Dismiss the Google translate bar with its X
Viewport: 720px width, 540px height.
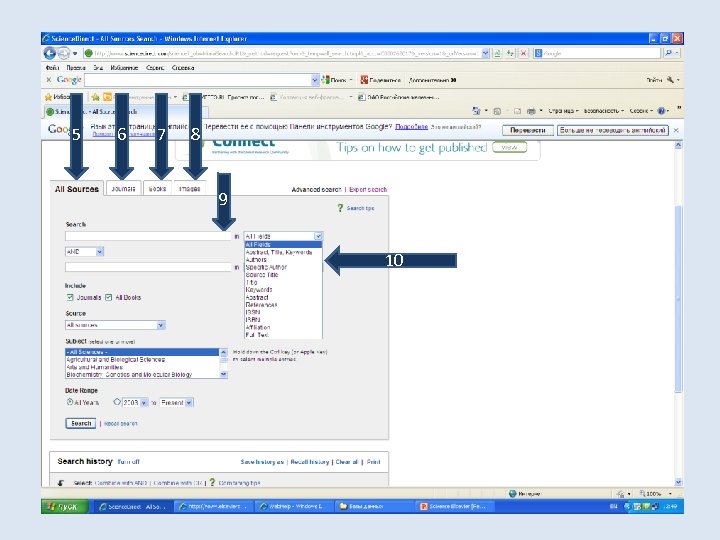pos(676,130)
